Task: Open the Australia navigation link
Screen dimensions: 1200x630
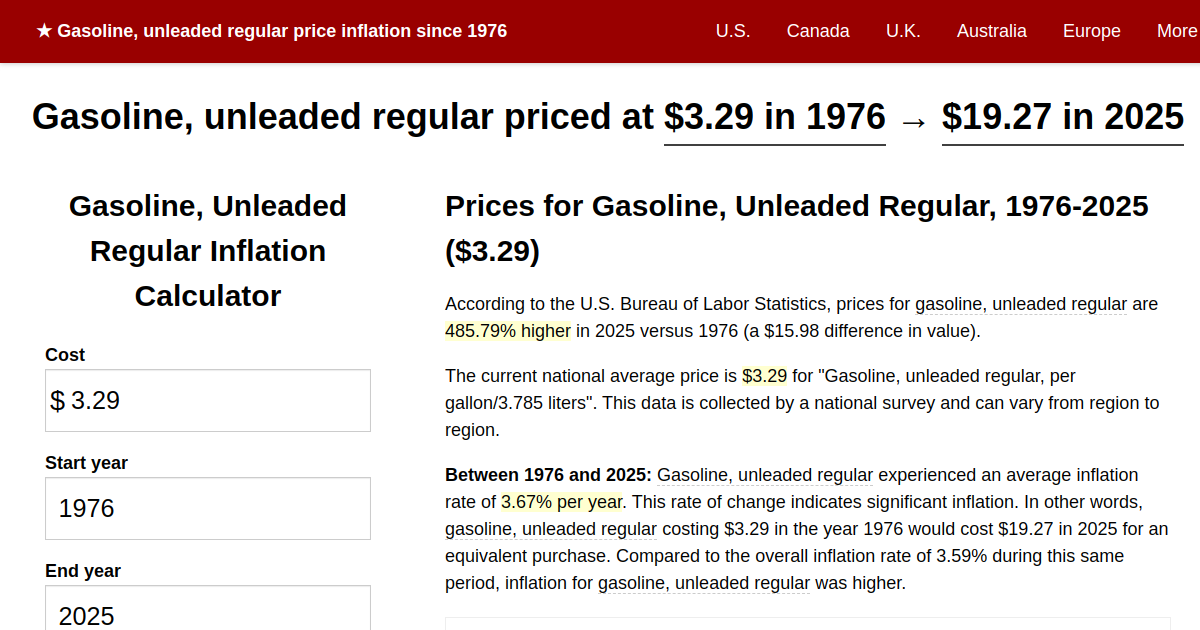Action: (x=992, y=31)
